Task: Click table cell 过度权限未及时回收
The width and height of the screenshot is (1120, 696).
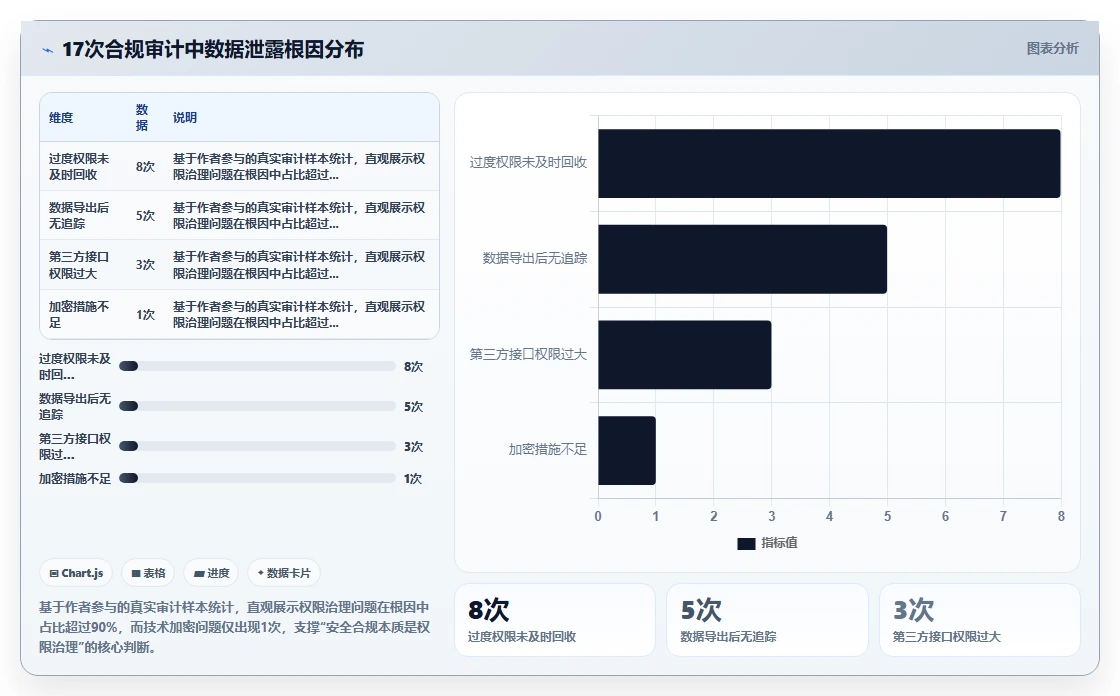Action: [x=79, y=166]
